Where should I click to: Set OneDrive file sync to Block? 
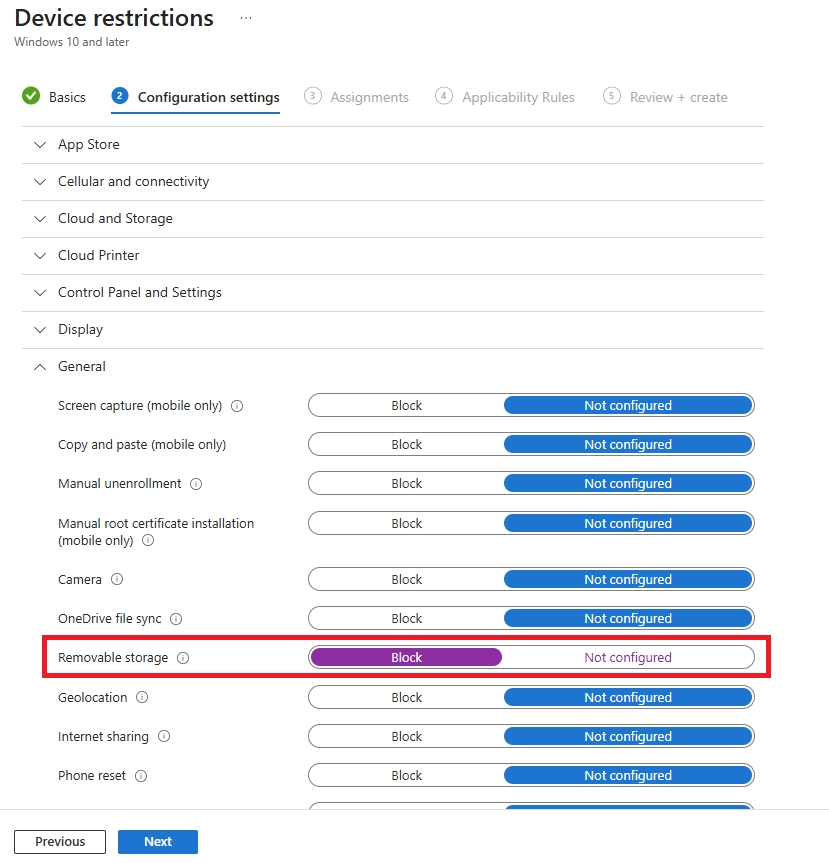[x=407, y=618]
